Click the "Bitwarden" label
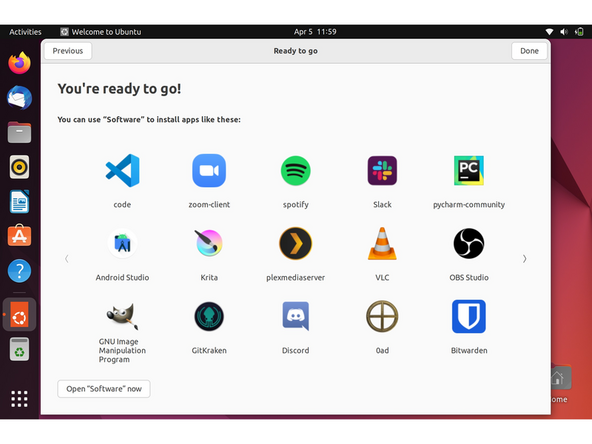 (469, 350)
